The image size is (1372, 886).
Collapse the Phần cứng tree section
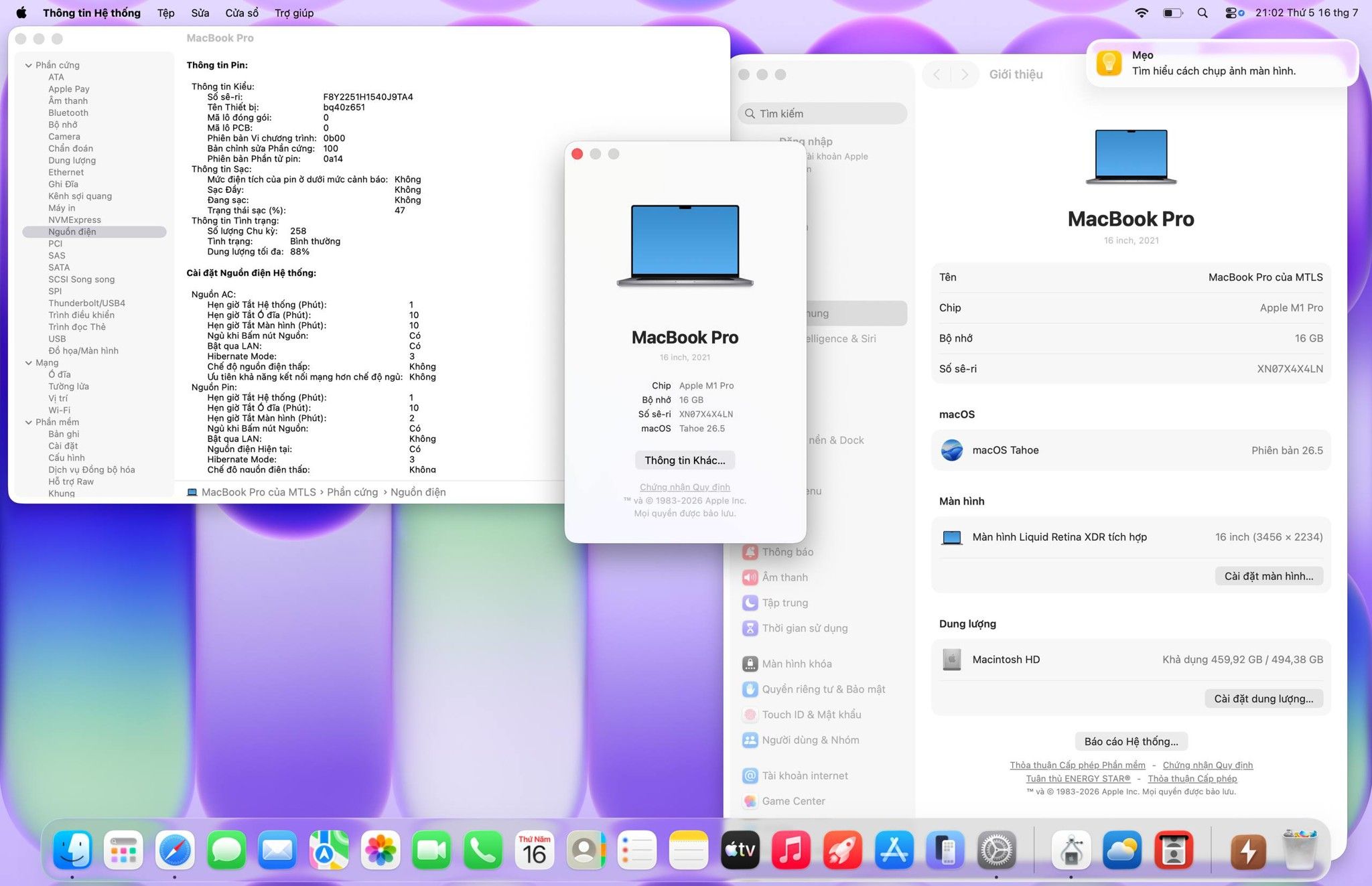(x=29, y=65)
